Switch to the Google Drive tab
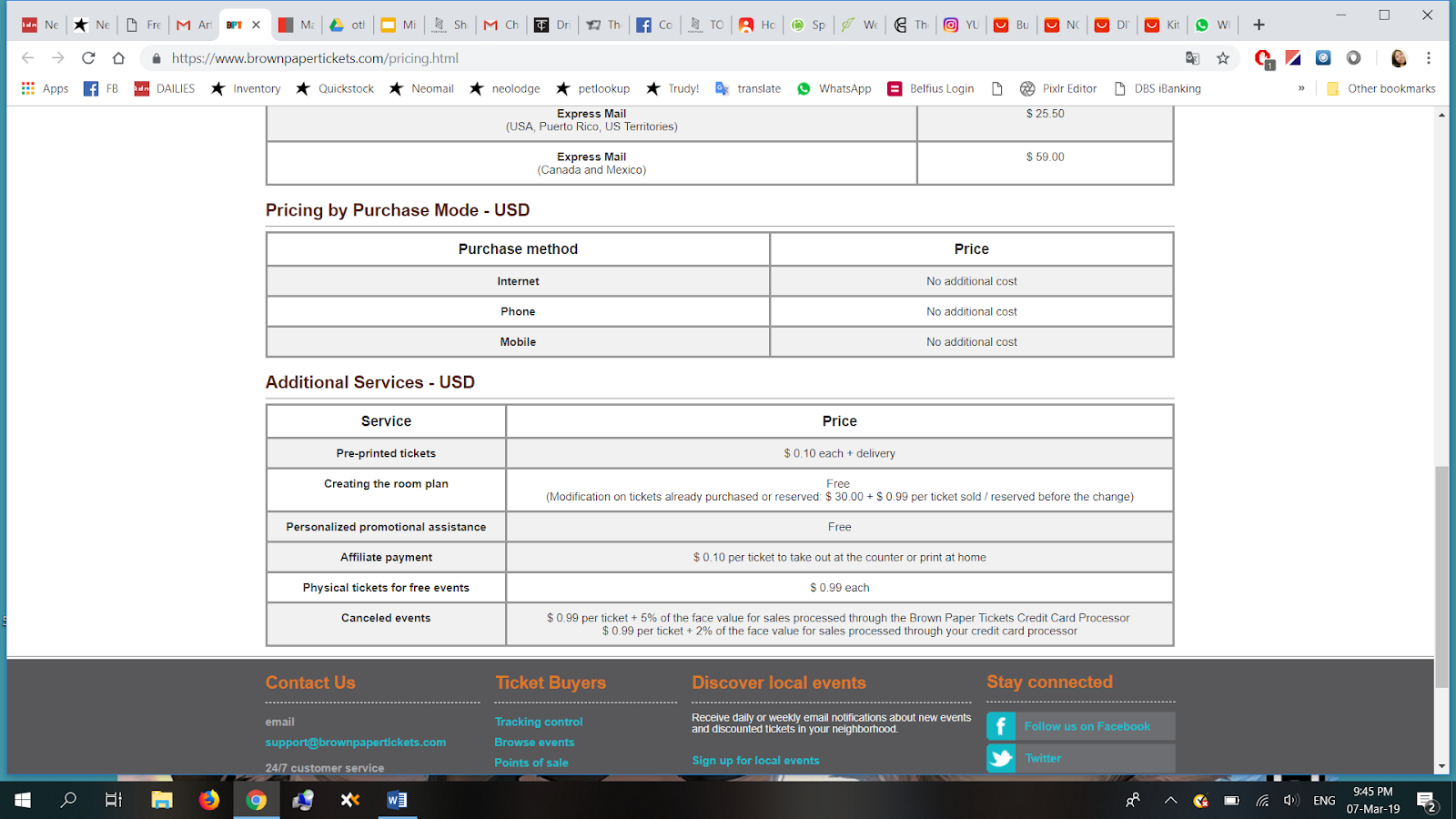 pos(347,25)
